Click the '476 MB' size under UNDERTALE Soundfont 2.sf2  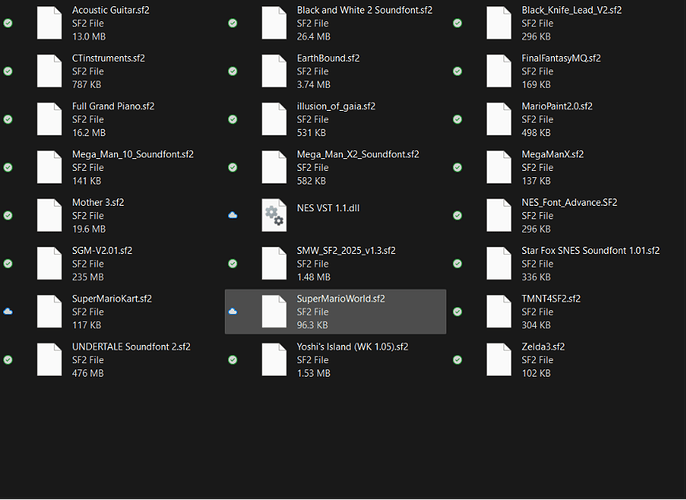pos(88,373)
